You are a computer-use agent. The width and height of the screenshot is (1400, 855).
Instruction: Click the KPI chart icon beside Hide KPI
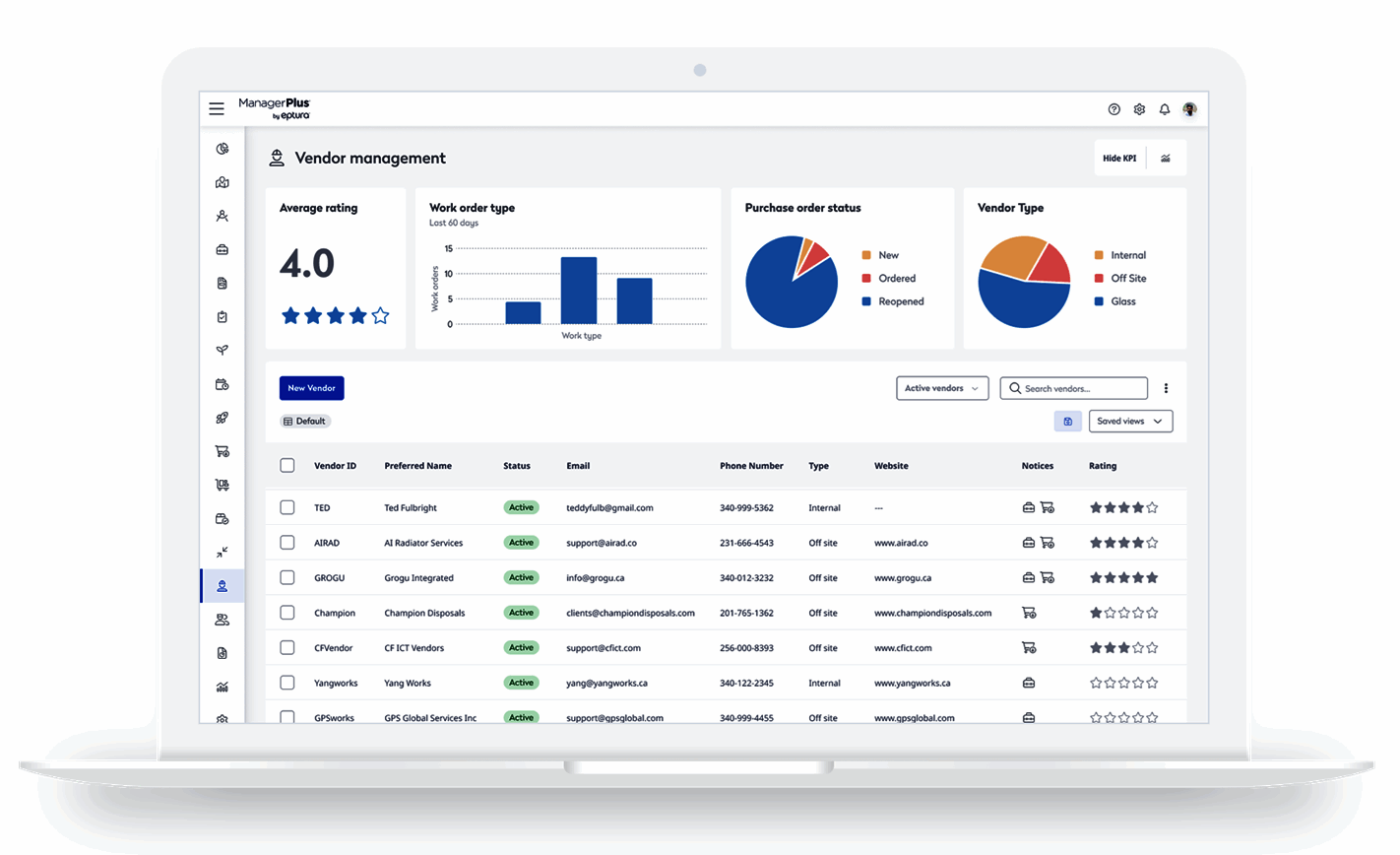1166,158
